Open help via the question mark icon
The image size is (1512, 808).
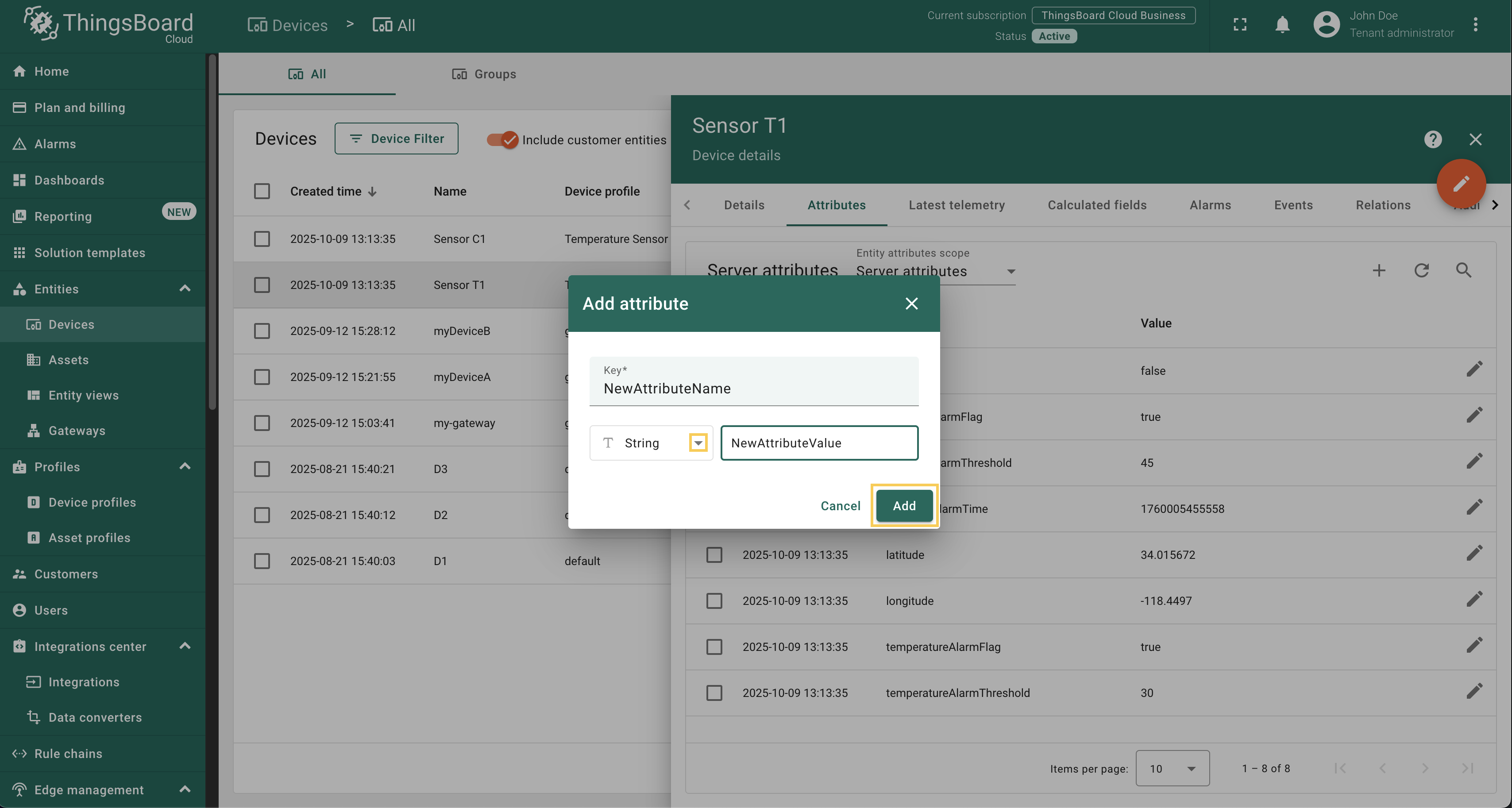(1433, 140)
